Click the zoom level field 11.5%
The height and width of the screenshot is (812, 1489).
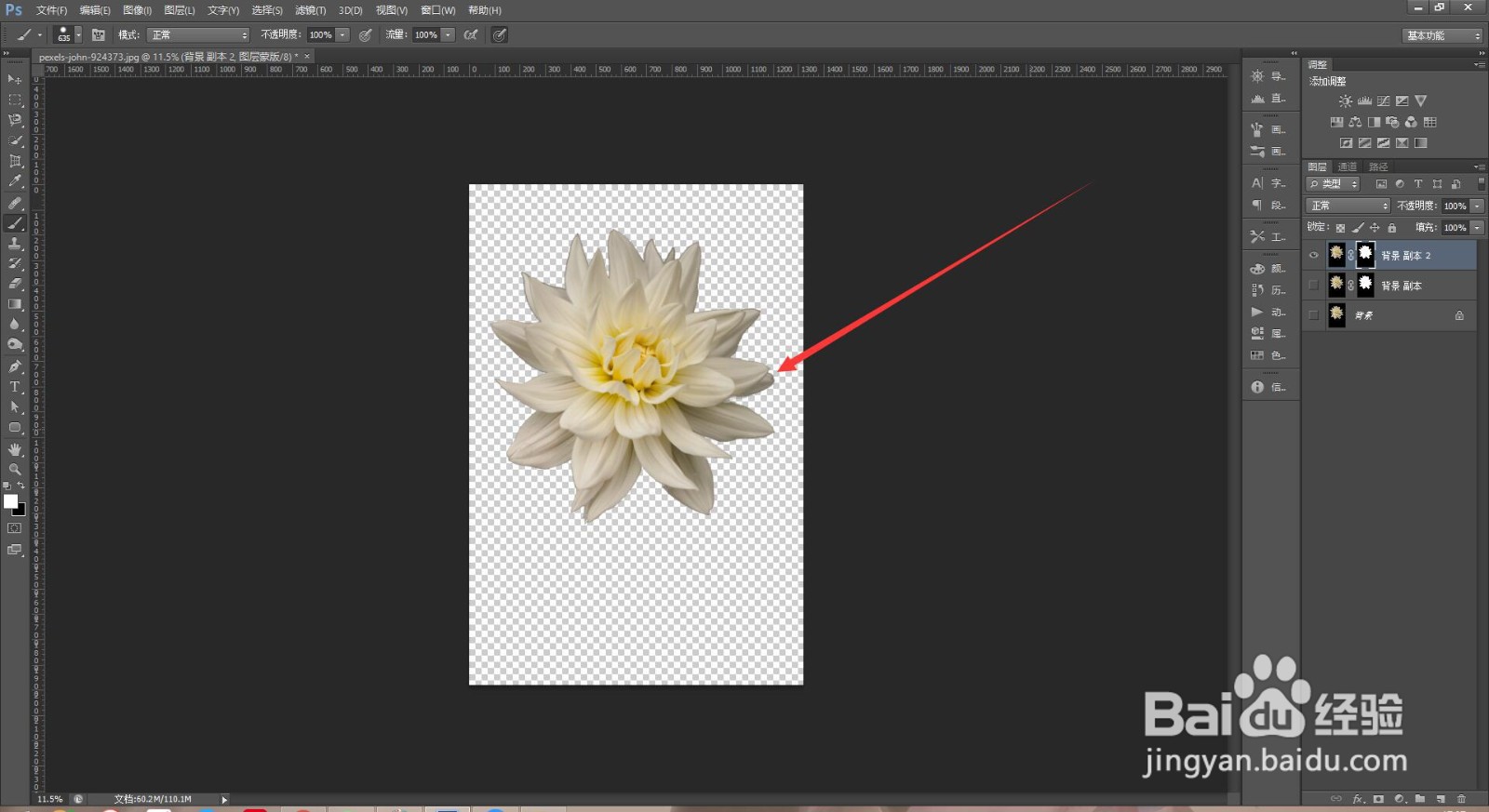click(50, 799)
